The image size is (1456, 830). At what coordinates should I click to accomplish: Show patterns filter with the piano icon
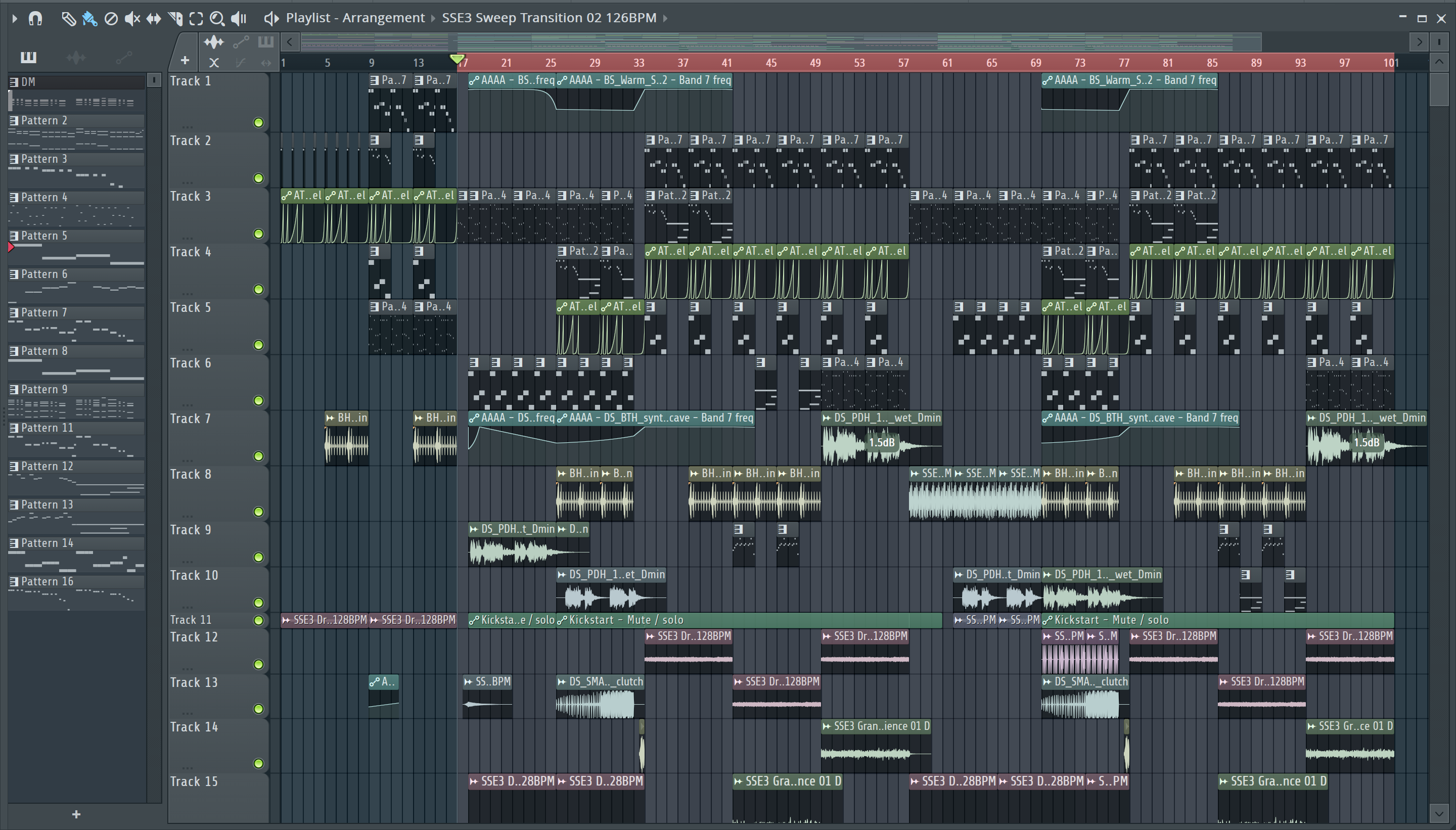coord(28,57)
